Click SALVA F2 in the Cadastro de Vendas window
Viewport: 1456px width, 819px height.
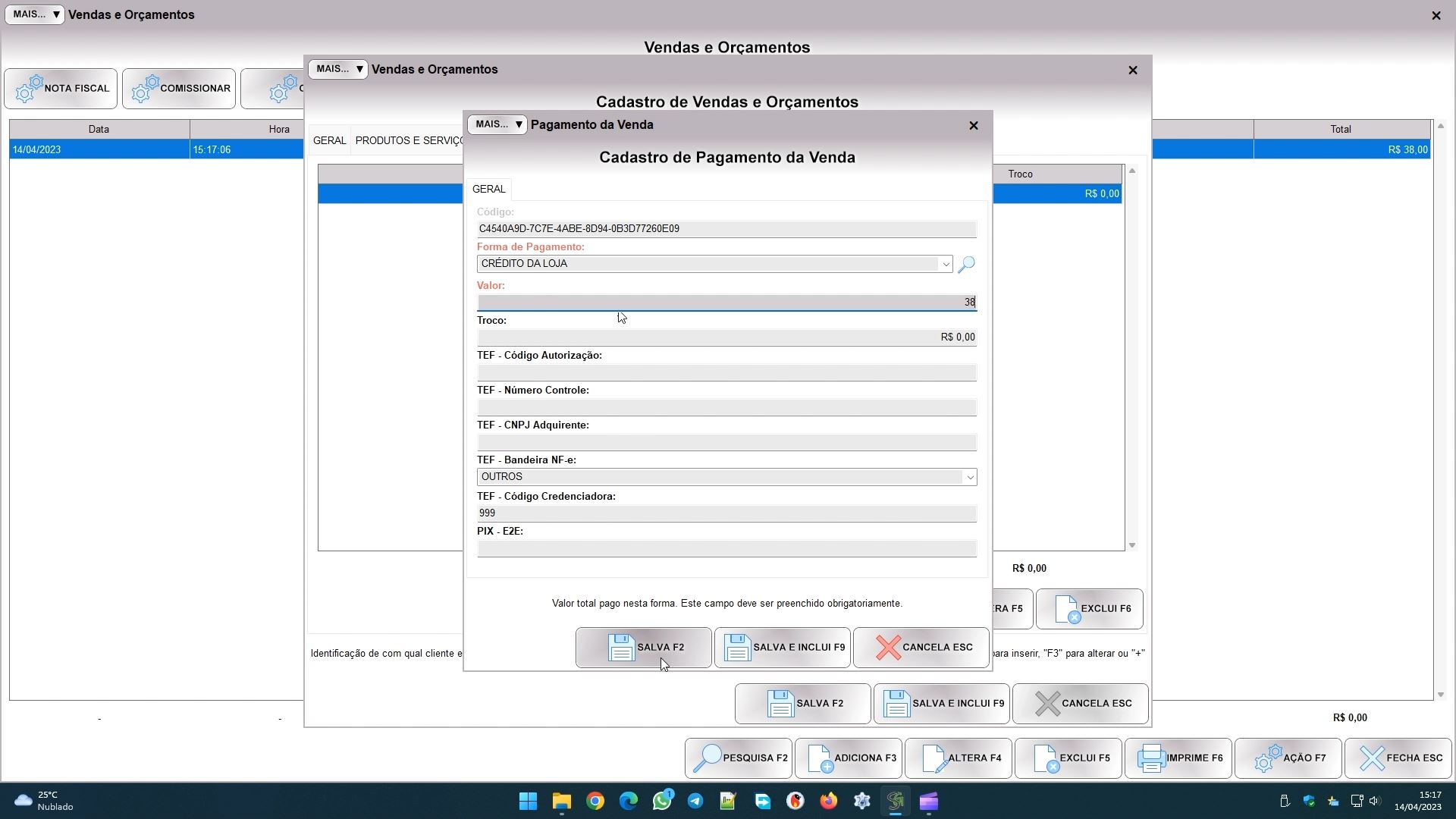tap(802, 704)
